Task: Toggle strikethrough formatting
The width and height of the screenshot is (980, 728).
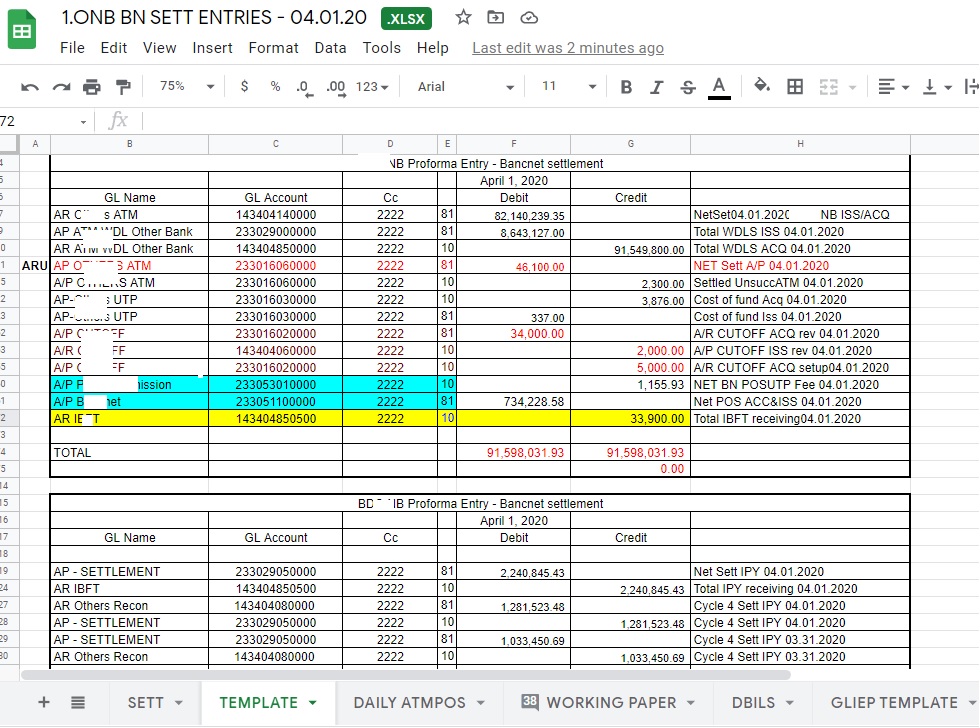Action: pyautogui.click(x=688, y=87)
